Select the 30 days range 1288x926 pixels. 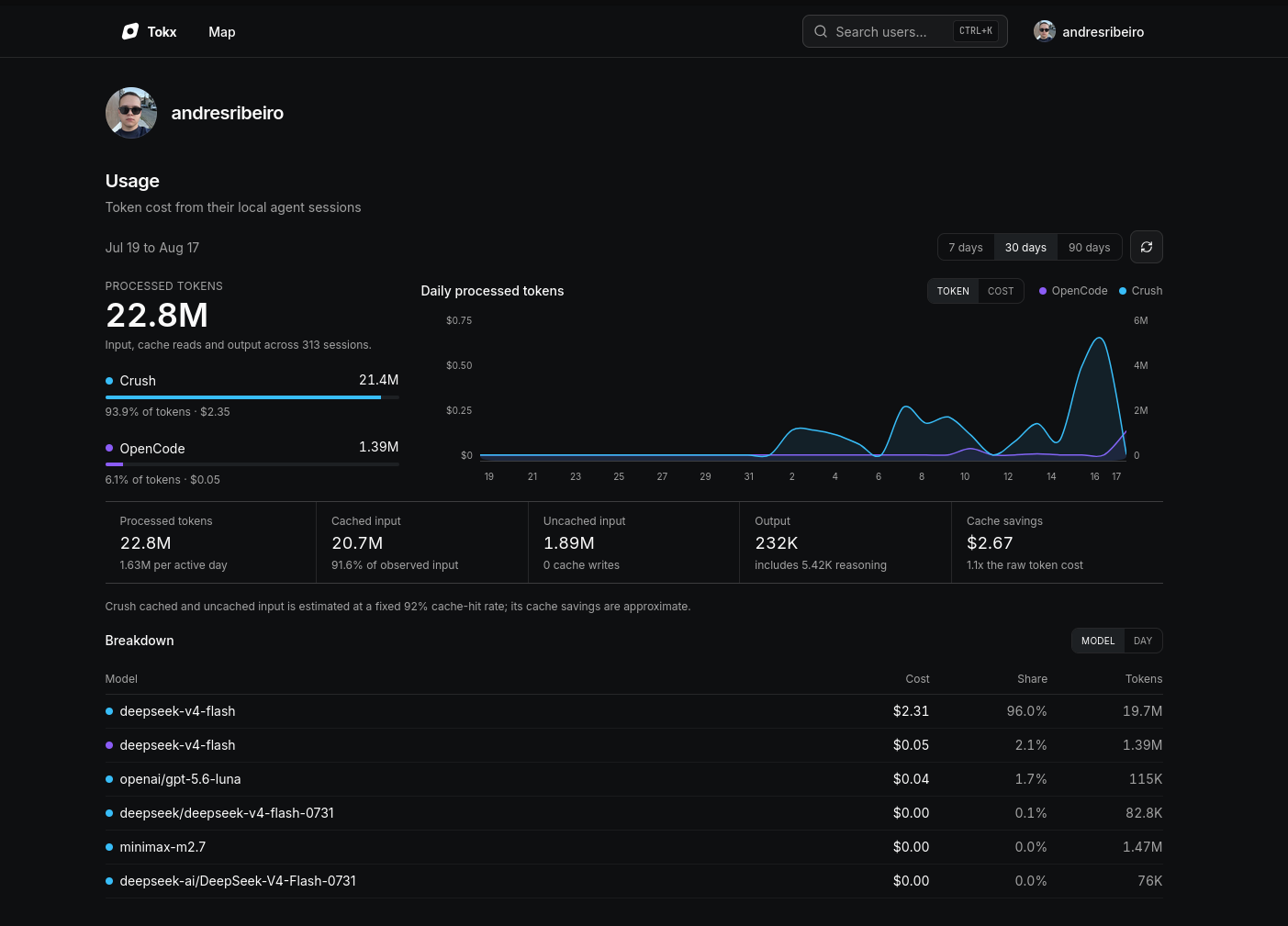[x=1025, y=247]
